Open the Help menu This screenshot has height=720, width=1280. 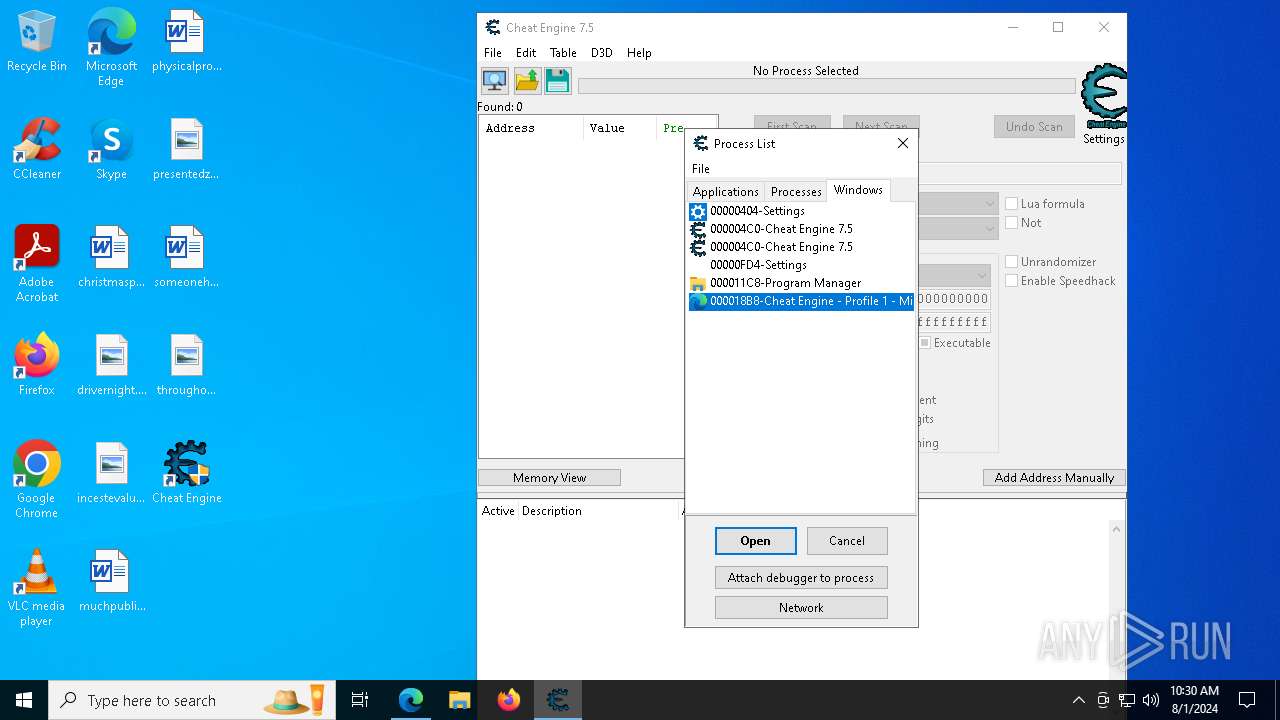click(639, 53)
